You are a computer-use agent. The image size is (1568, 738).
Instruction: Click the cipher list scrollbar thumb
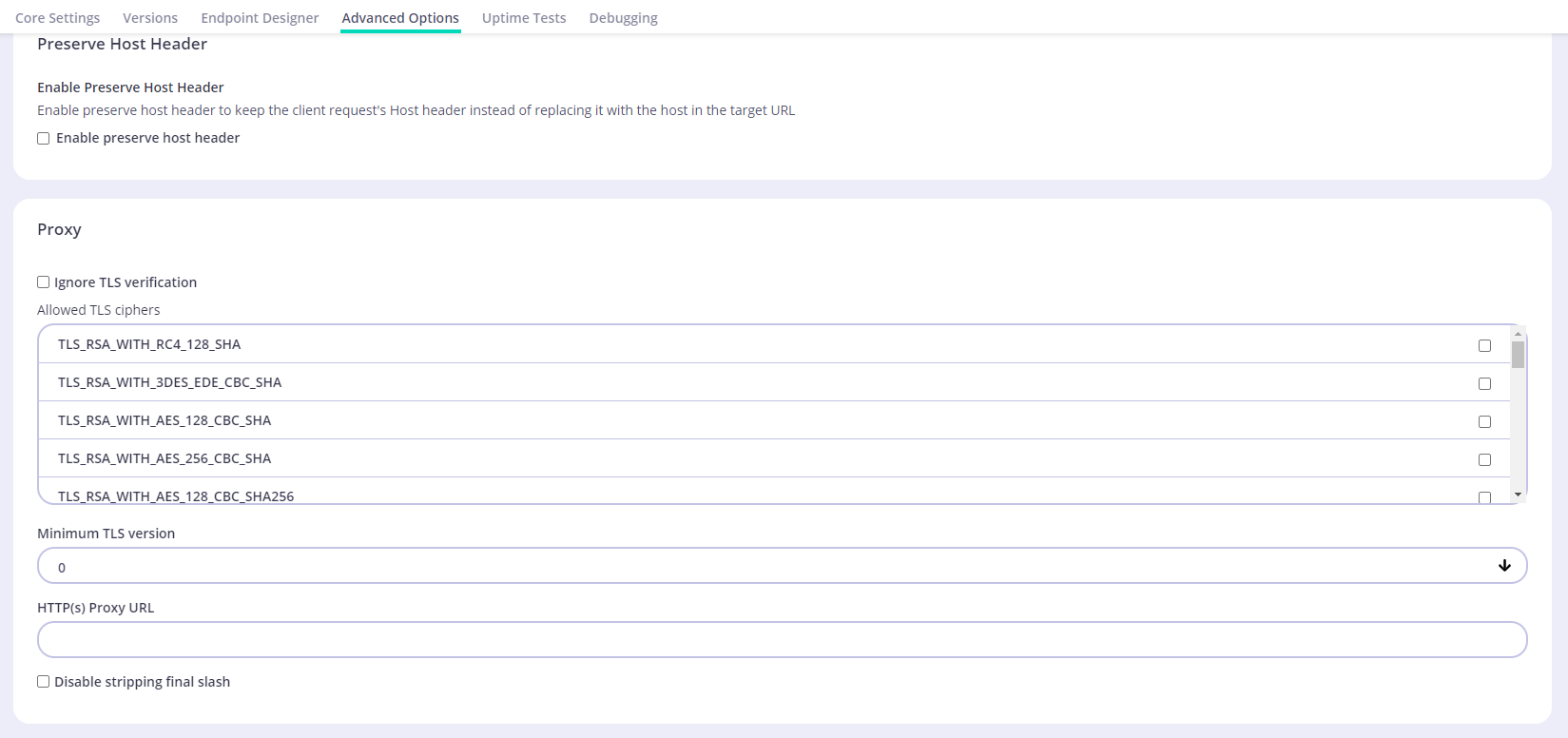point(1518,355)
